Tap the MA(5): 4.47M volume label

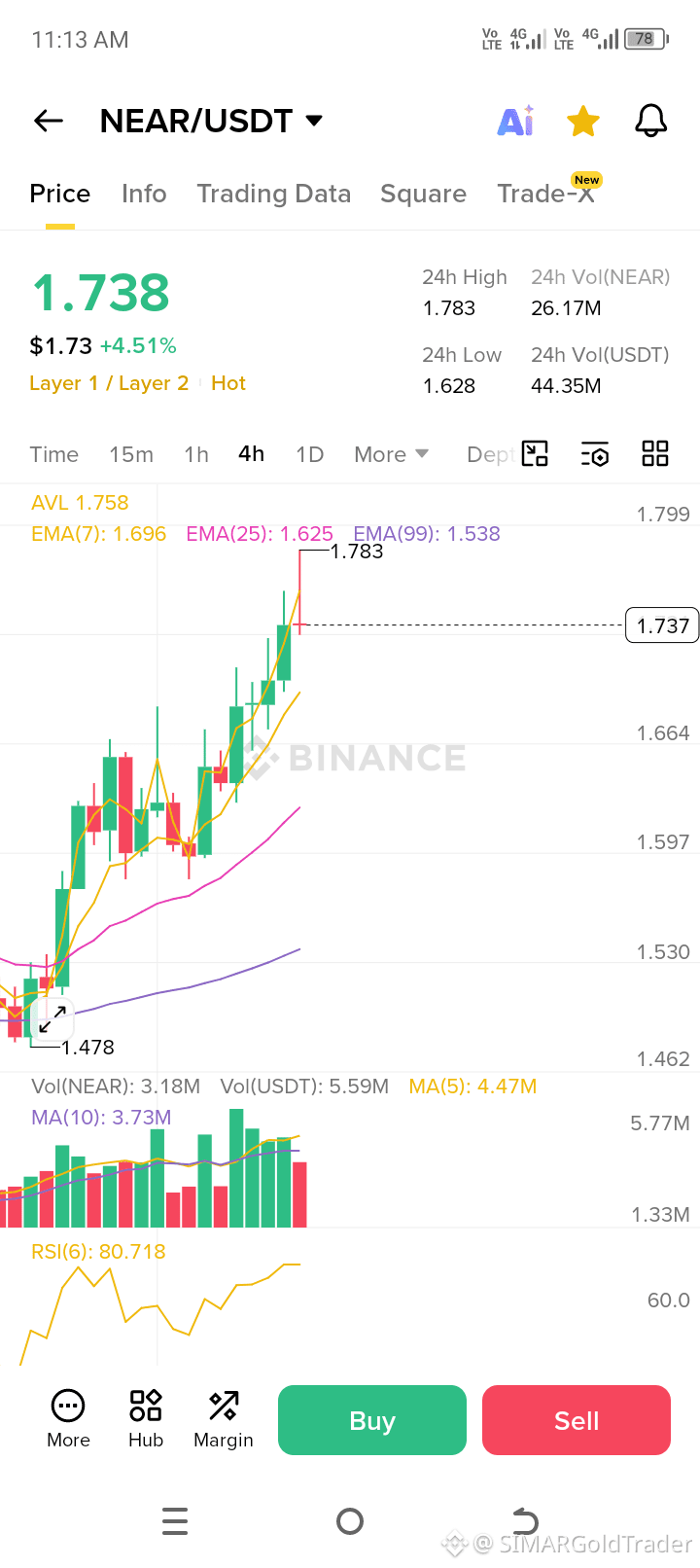[472, 1087]
